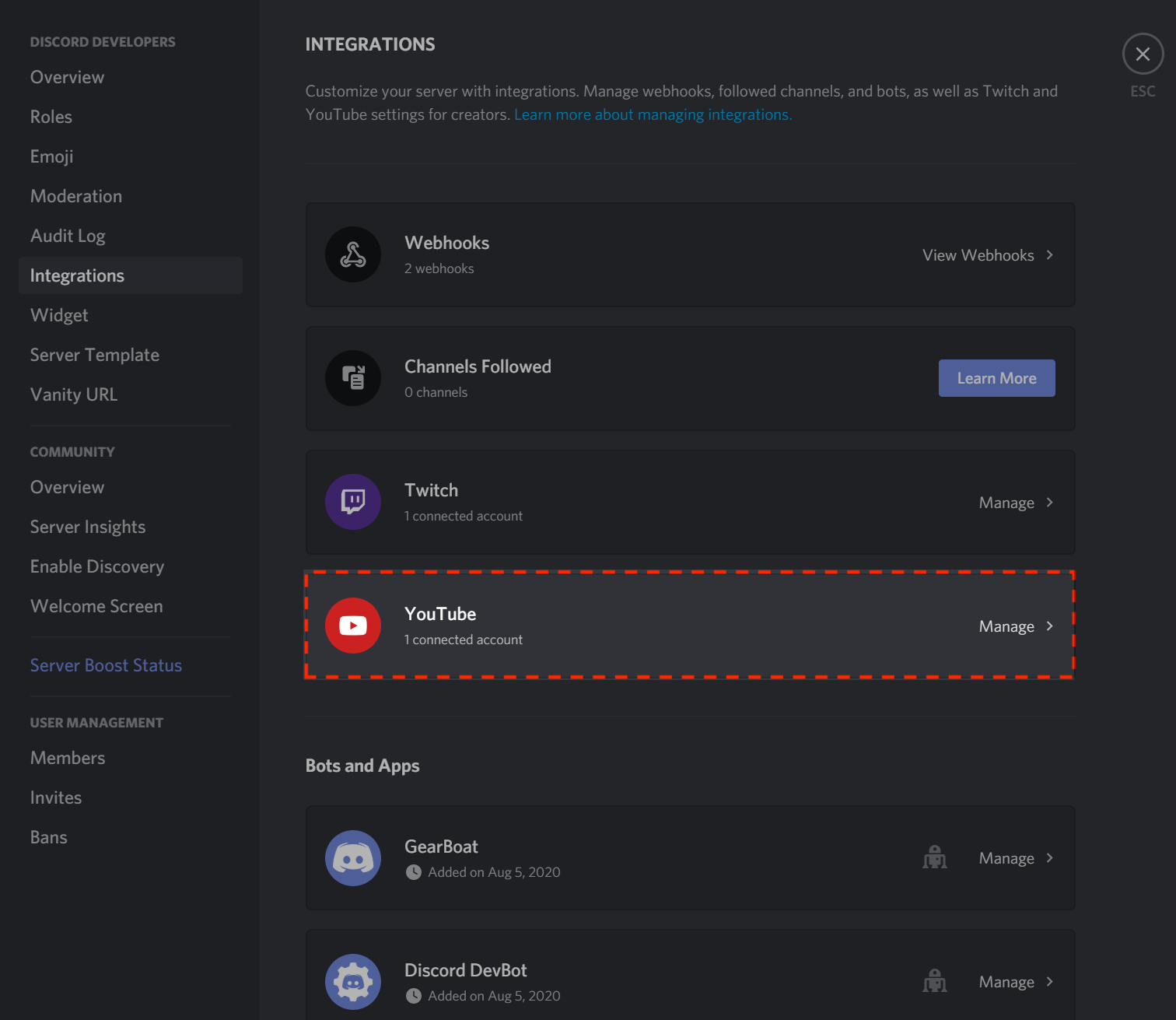Click 'Added on Aug 5, 2020' under Discord DevBot
This screenshot has width=1176, height=1020.
pos(494,996)
